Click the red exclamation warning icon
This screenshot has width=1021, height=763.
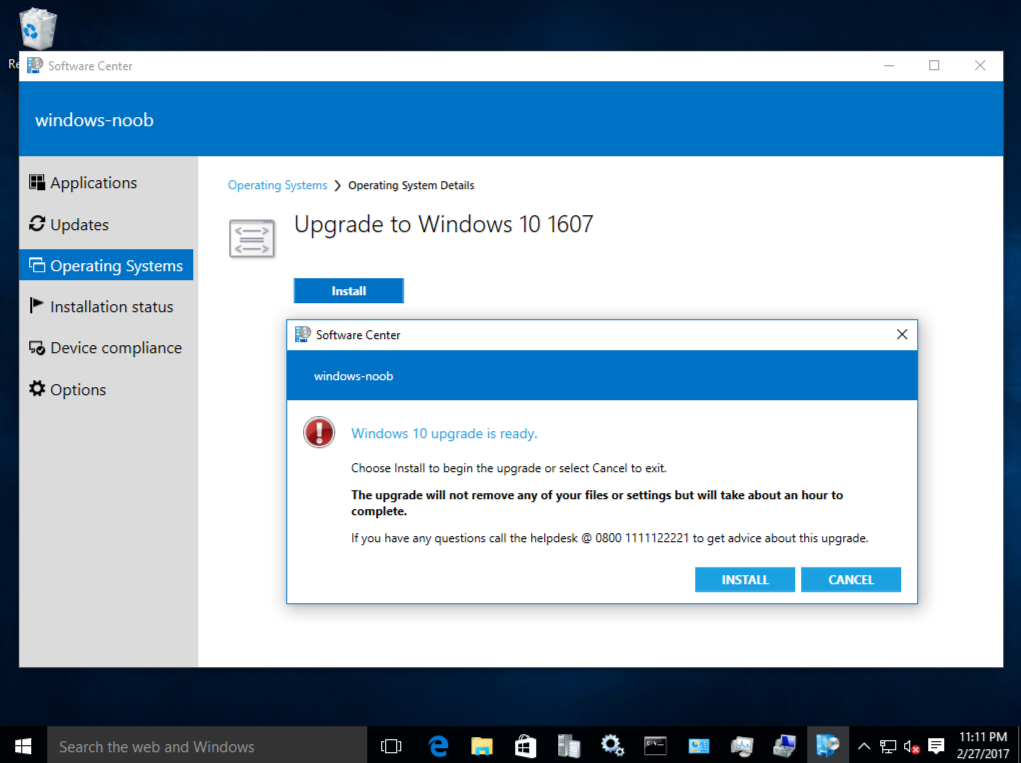(x=319, y=432)
